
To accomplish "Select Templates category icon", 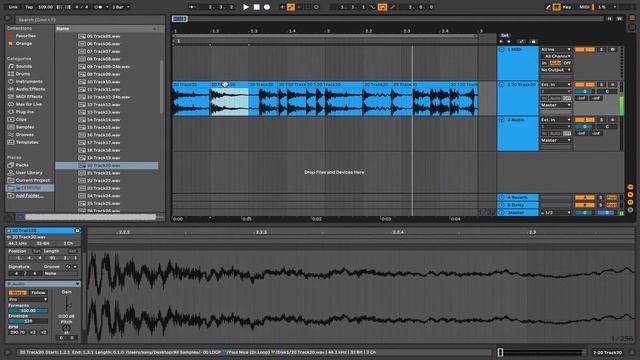I will coord(11,142).
